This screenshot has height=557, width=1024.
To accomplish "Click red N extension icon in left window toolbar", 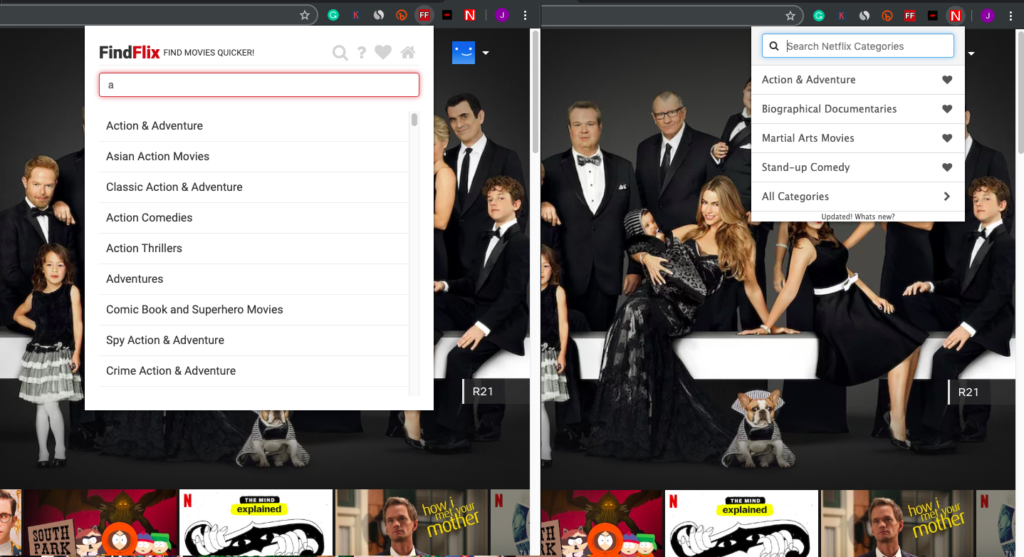I will coord(470,15).
